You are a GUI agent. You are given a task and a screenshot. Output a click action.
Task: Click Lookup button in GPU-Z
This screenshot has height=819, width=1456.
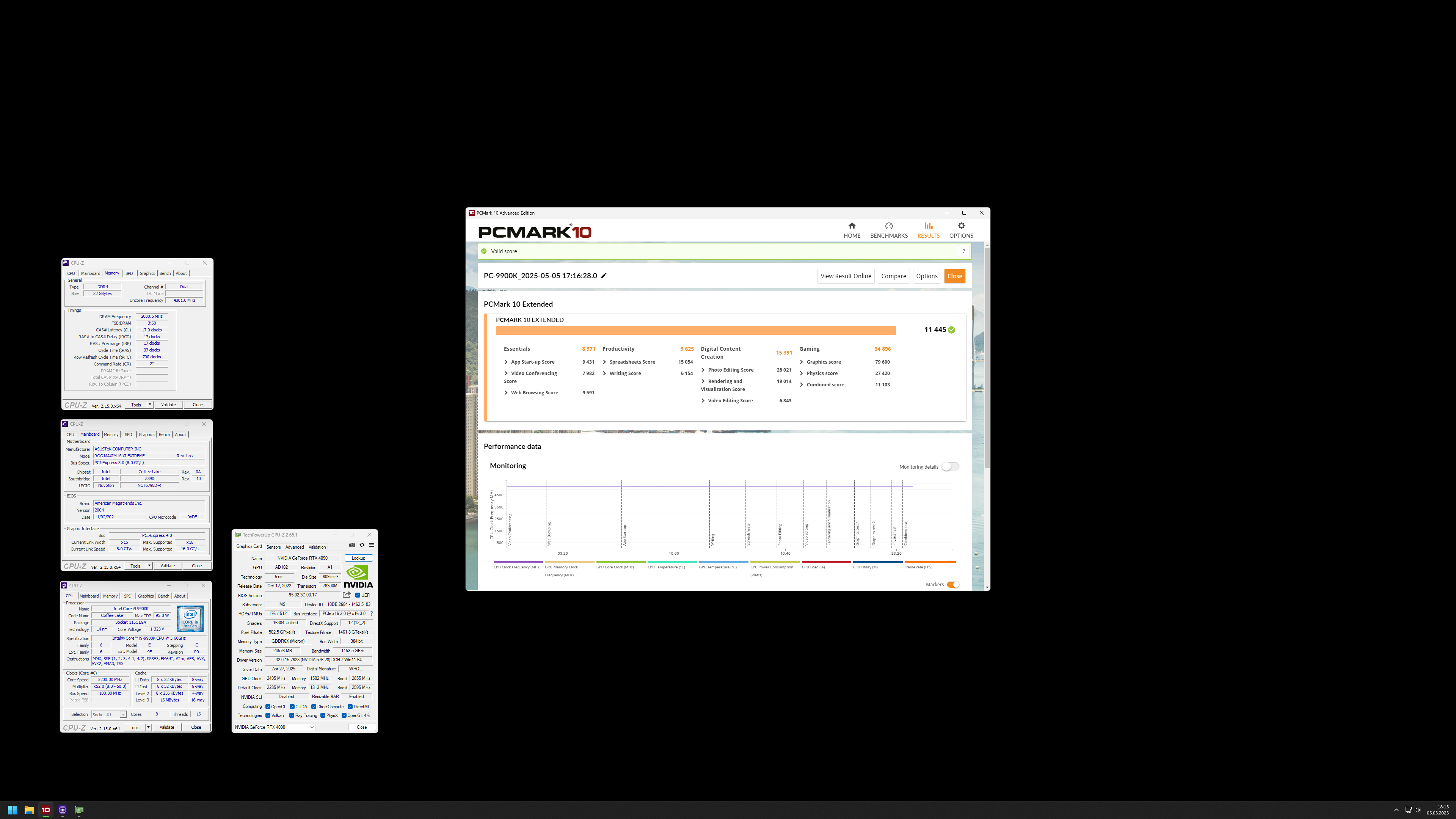358,558
